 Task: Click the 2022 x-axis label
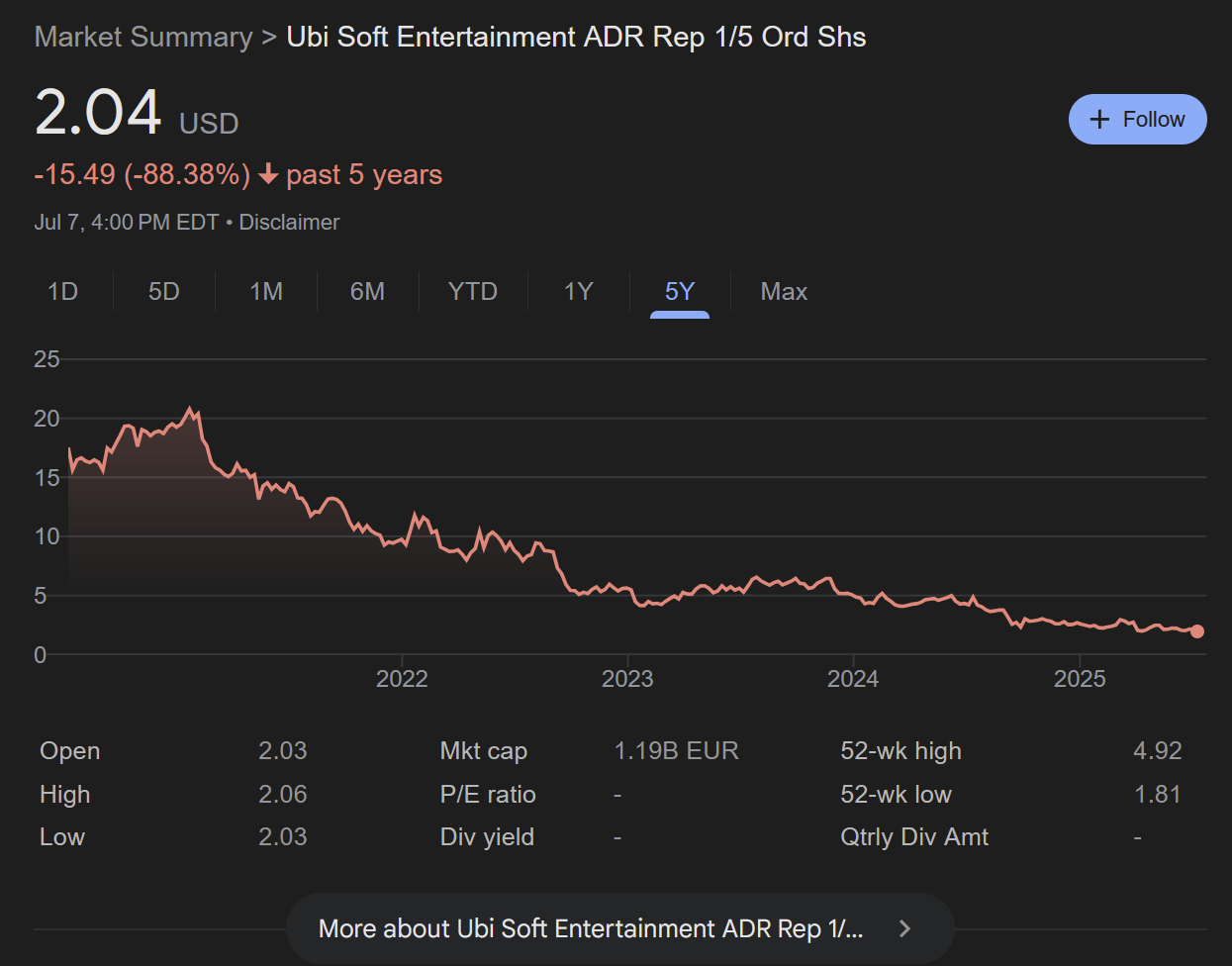(x=402, y=679)
